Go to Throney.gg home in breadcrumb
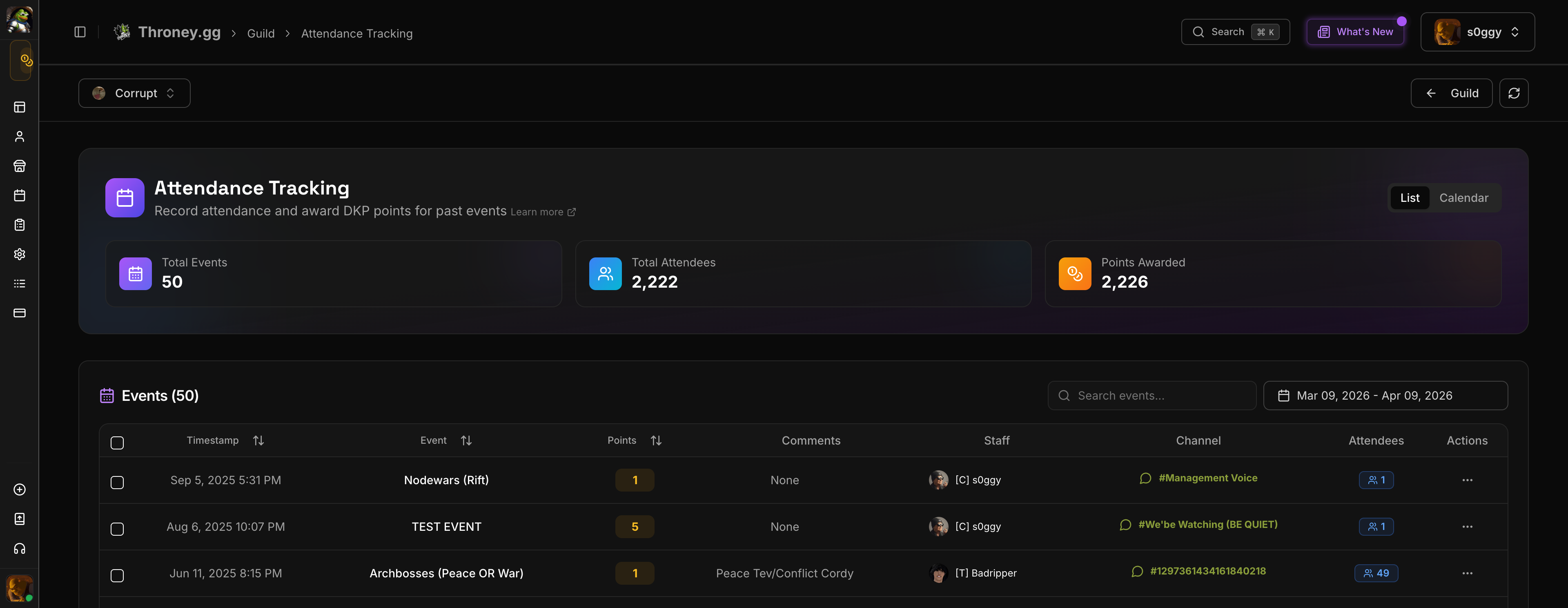 tap(167, 32)
